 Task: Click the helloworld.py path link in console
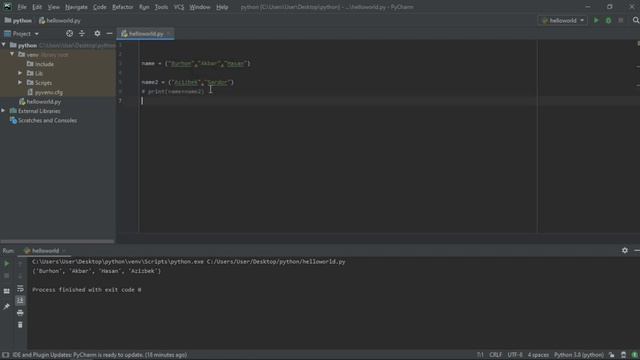pos(276,262)
